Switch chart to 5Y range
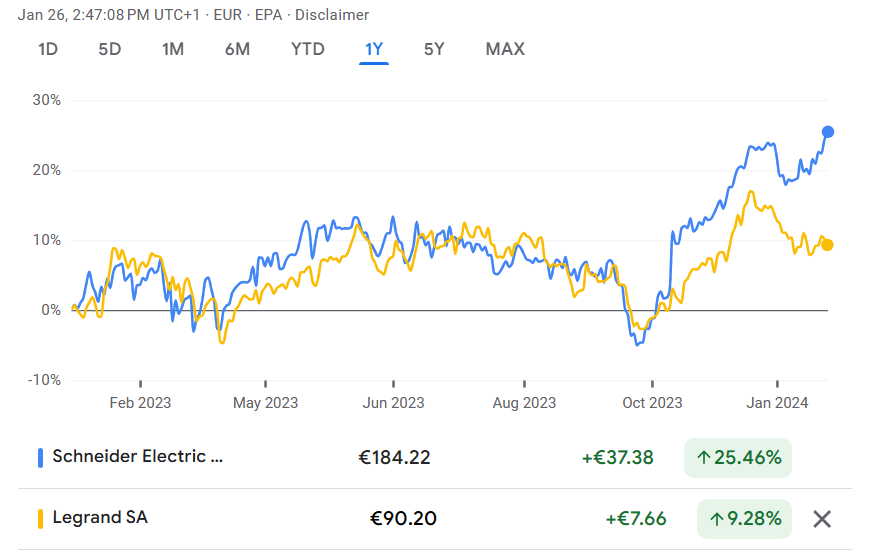 (x=434, y=50)
